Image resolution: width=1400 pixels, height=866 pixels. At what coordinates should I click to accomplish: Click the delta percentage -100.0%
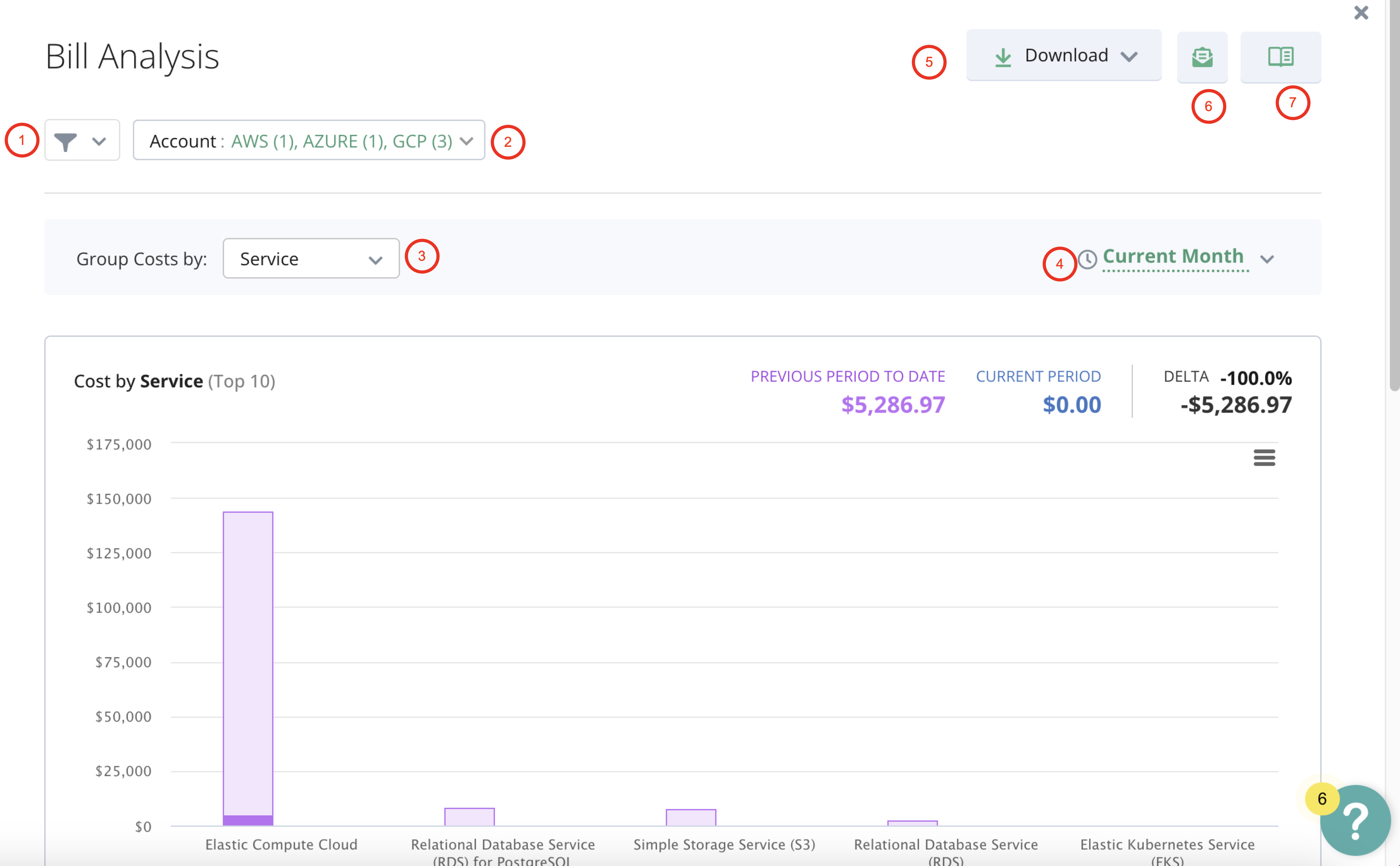tap(1256, 378)
